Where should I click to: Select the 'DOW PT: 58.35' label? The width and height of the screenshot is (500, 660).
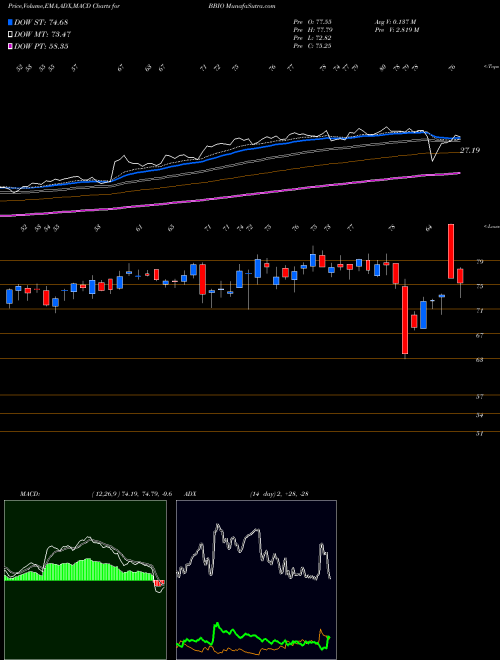41,46
